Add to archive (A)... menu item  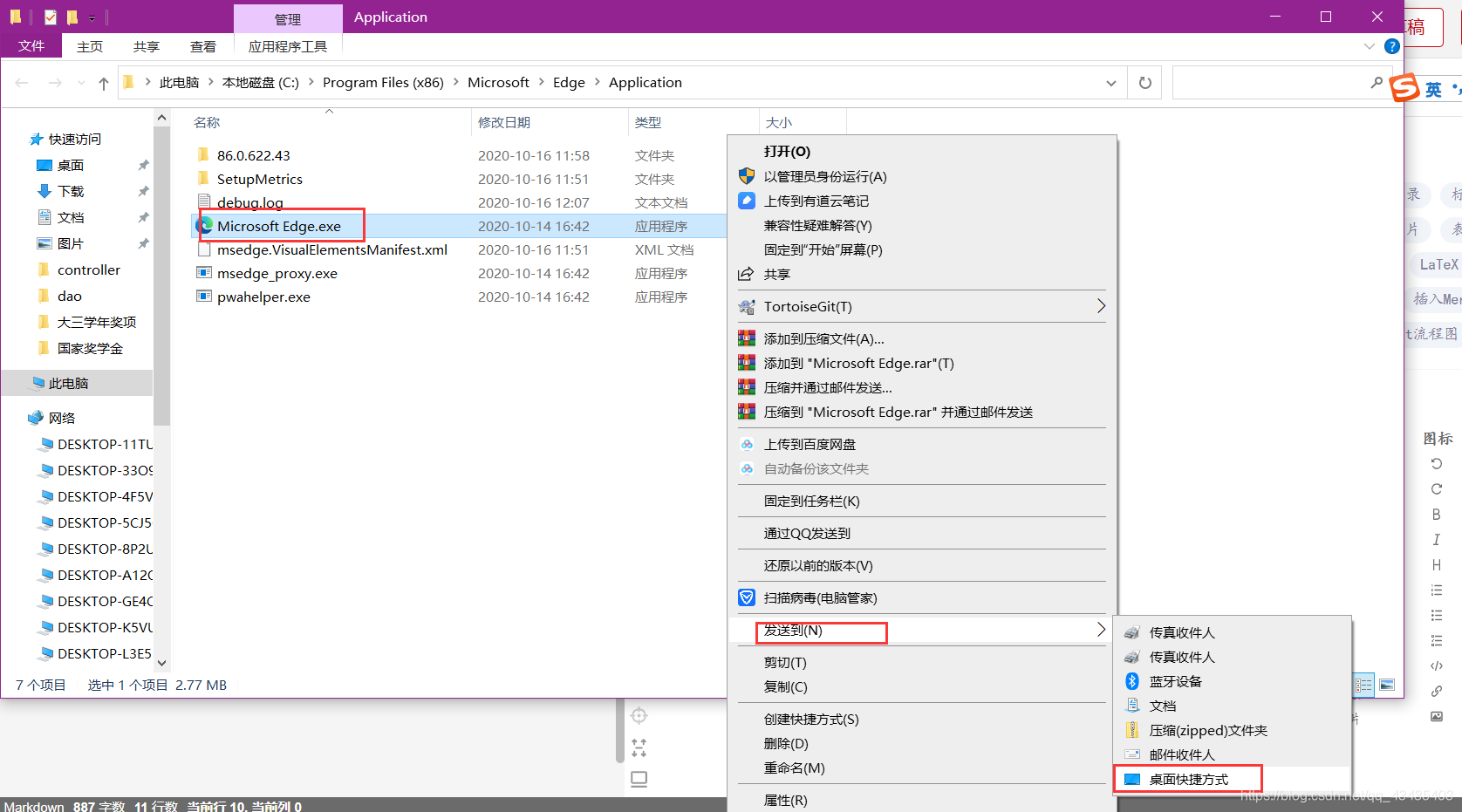click(922, 338)
